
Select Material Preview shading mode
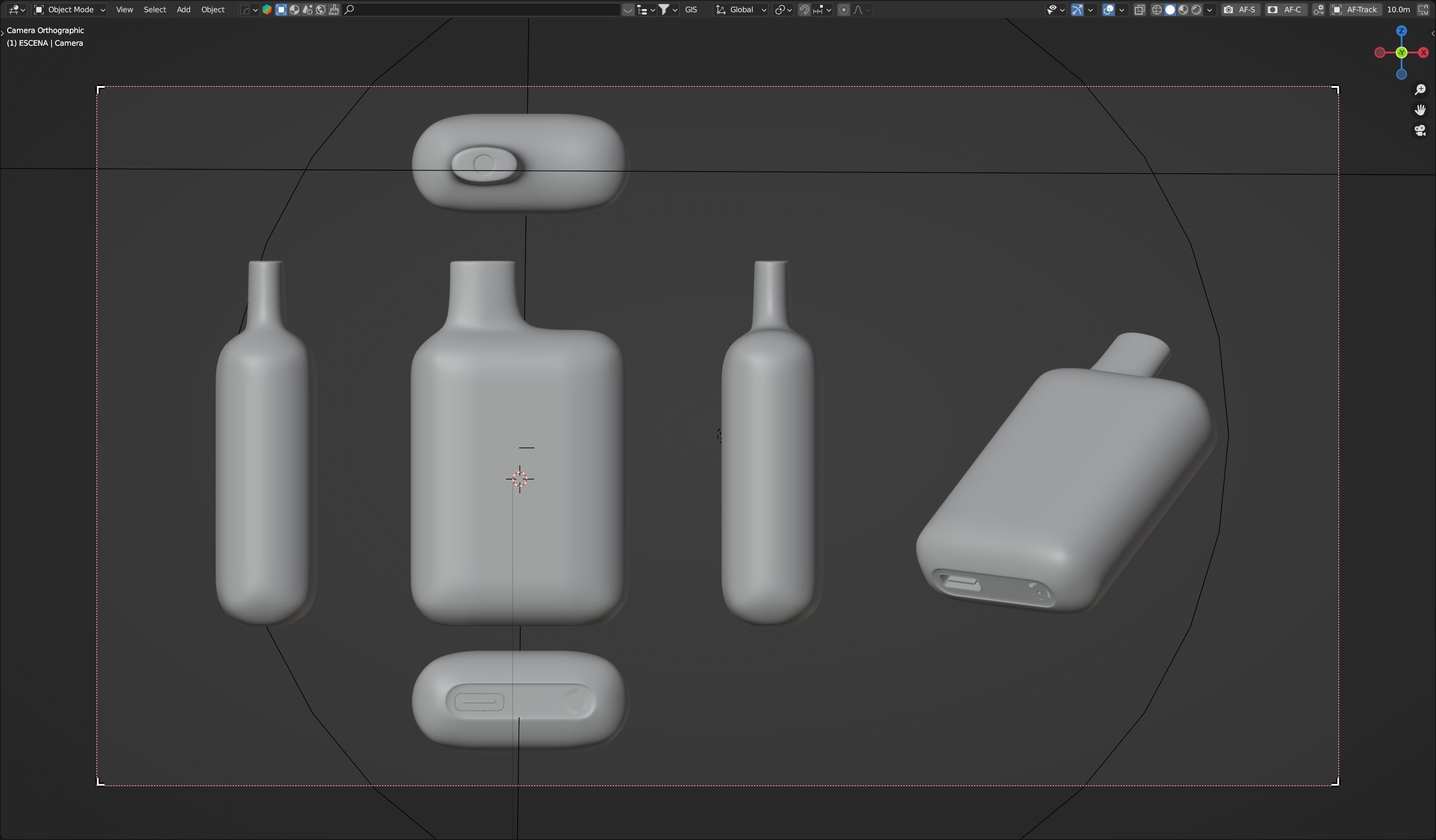tap(1184, 10)
